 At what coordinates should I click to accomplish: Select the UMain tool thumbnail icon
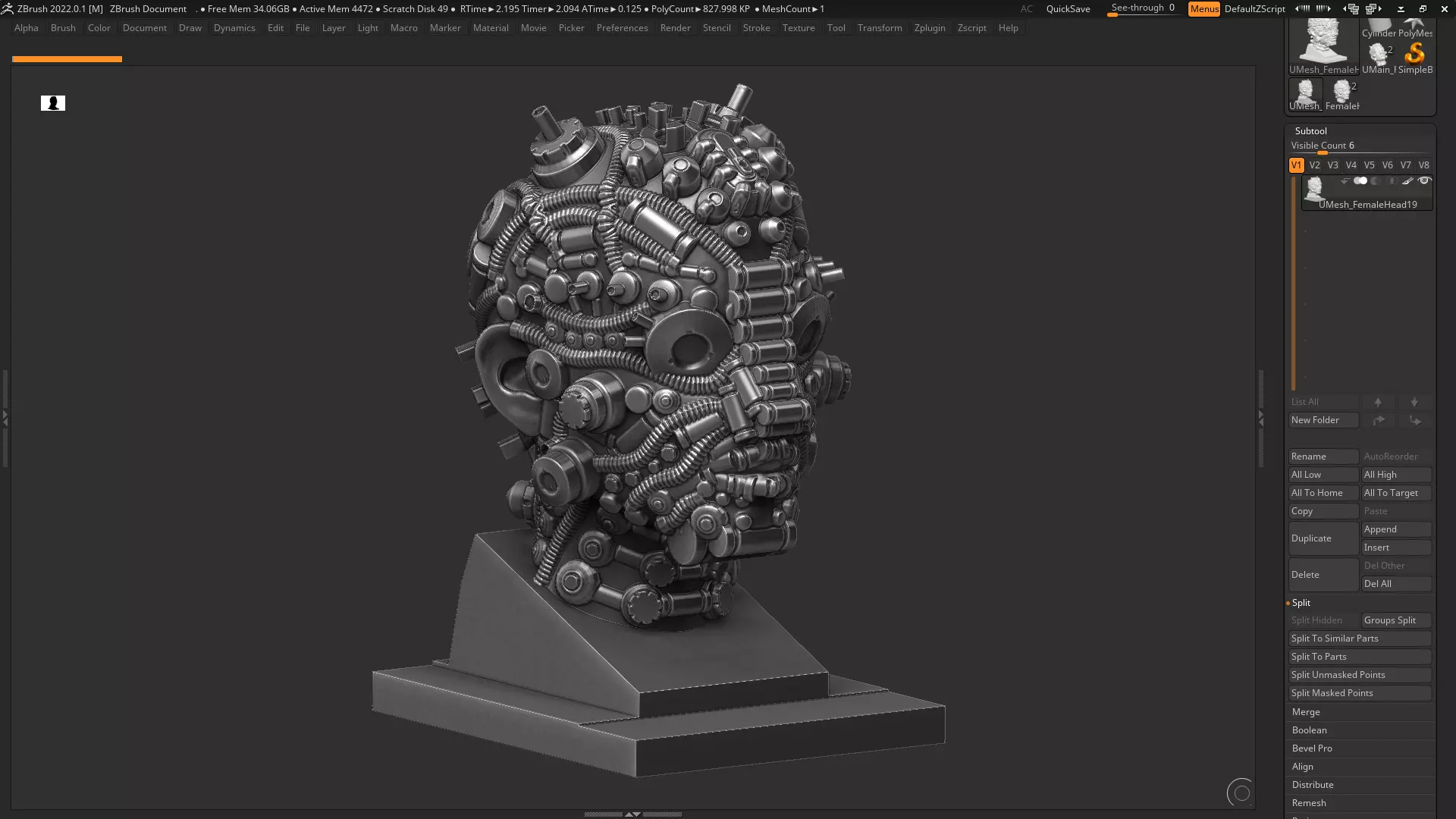point(1379,55)
